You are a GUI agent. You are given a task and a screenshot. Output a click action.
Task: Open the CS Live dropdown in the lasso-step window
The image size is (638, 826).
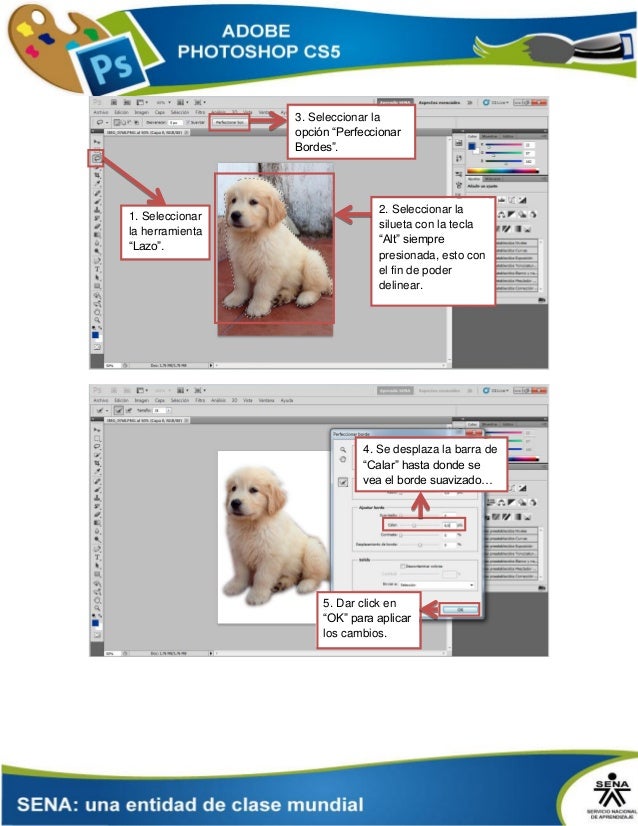pyautogui.click(x=496, y=102)
